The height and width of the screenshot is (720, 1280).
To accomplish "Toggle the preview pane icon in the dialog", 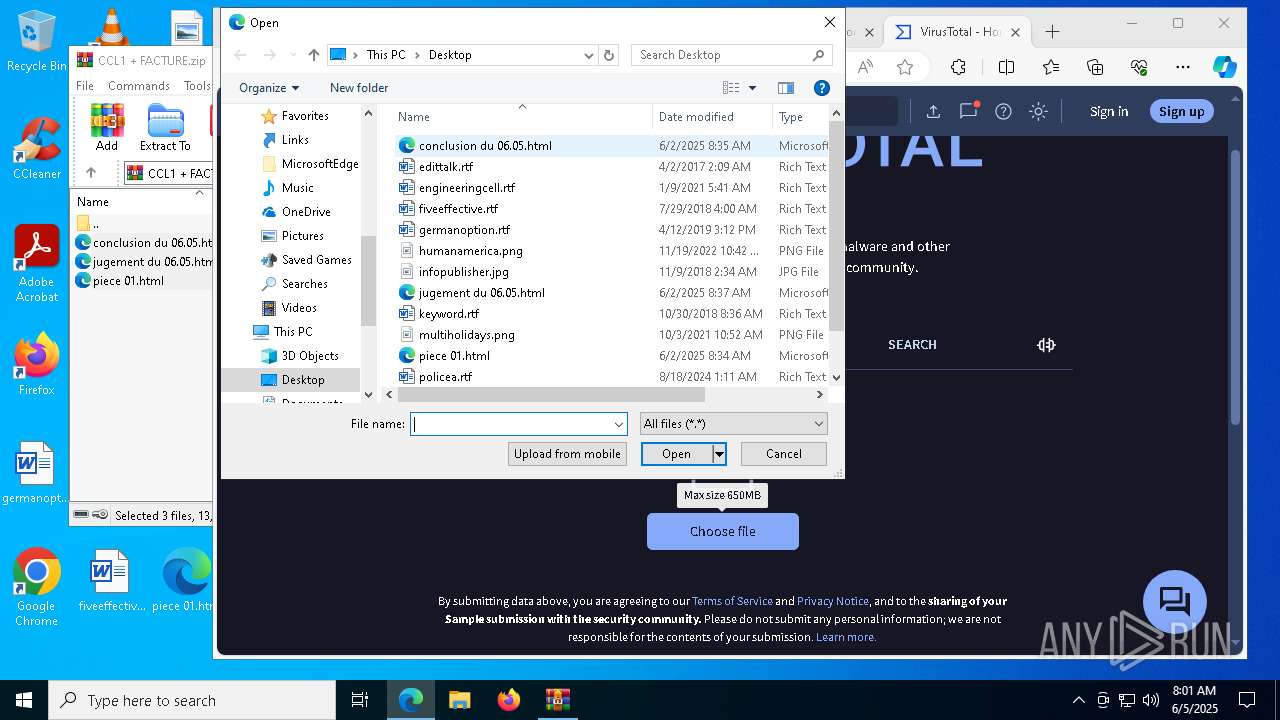I will (786, 88).
